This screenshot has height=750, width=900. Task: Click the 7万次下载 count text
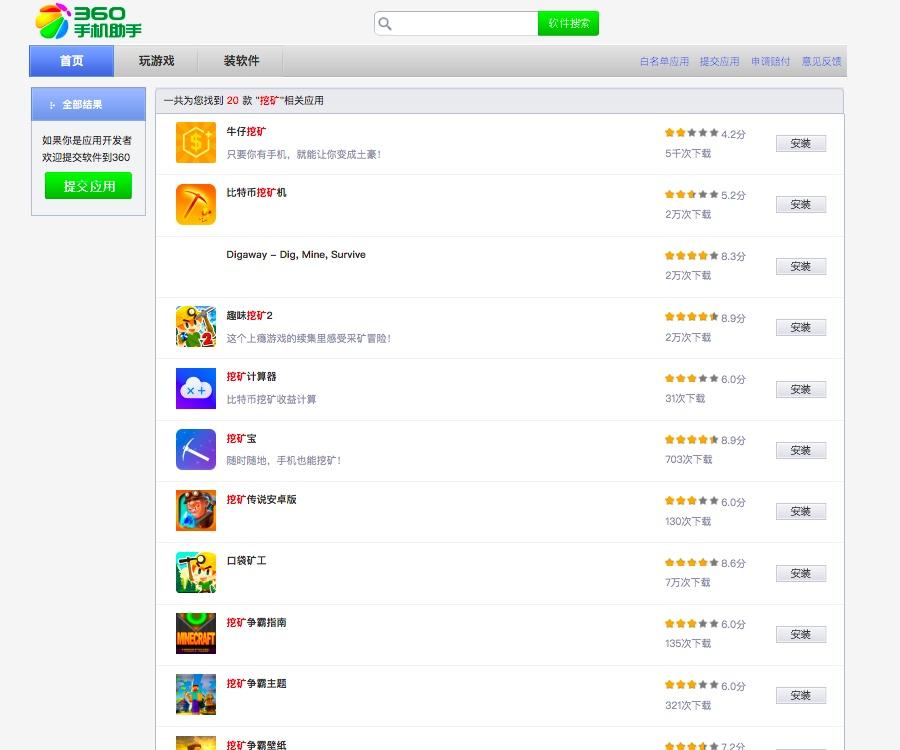(688, 582)
